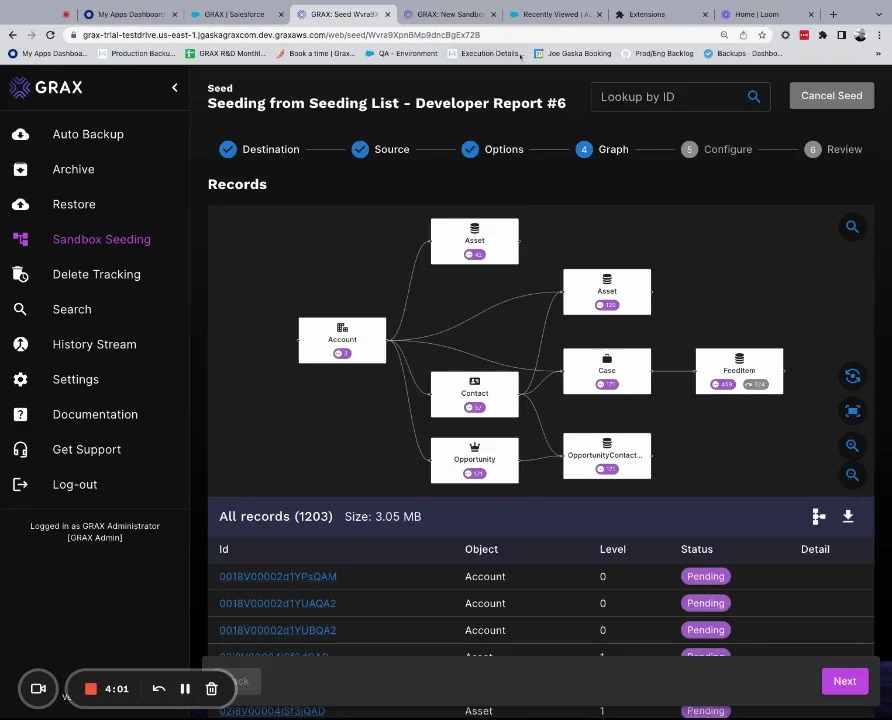This screenshot has height=720, width=892.
Task: Go to the Destination step
Action: coord(259,150)
